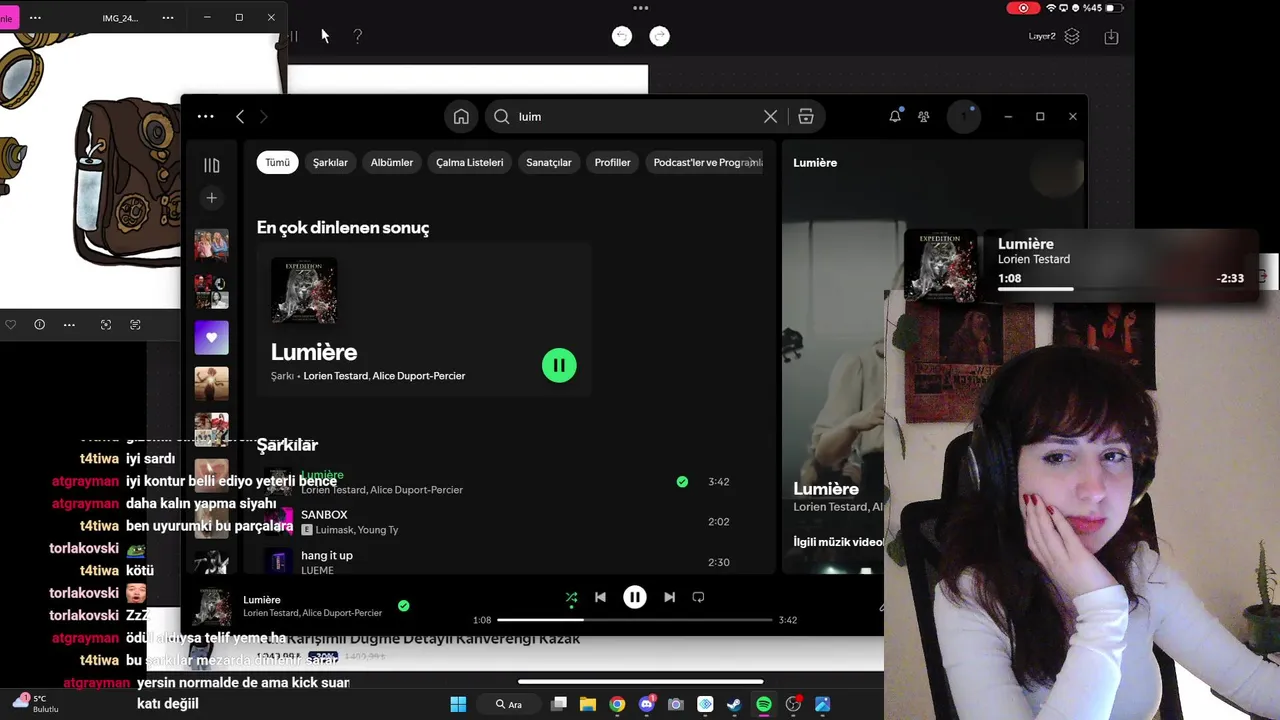Skip to previous track

point(600,597)
